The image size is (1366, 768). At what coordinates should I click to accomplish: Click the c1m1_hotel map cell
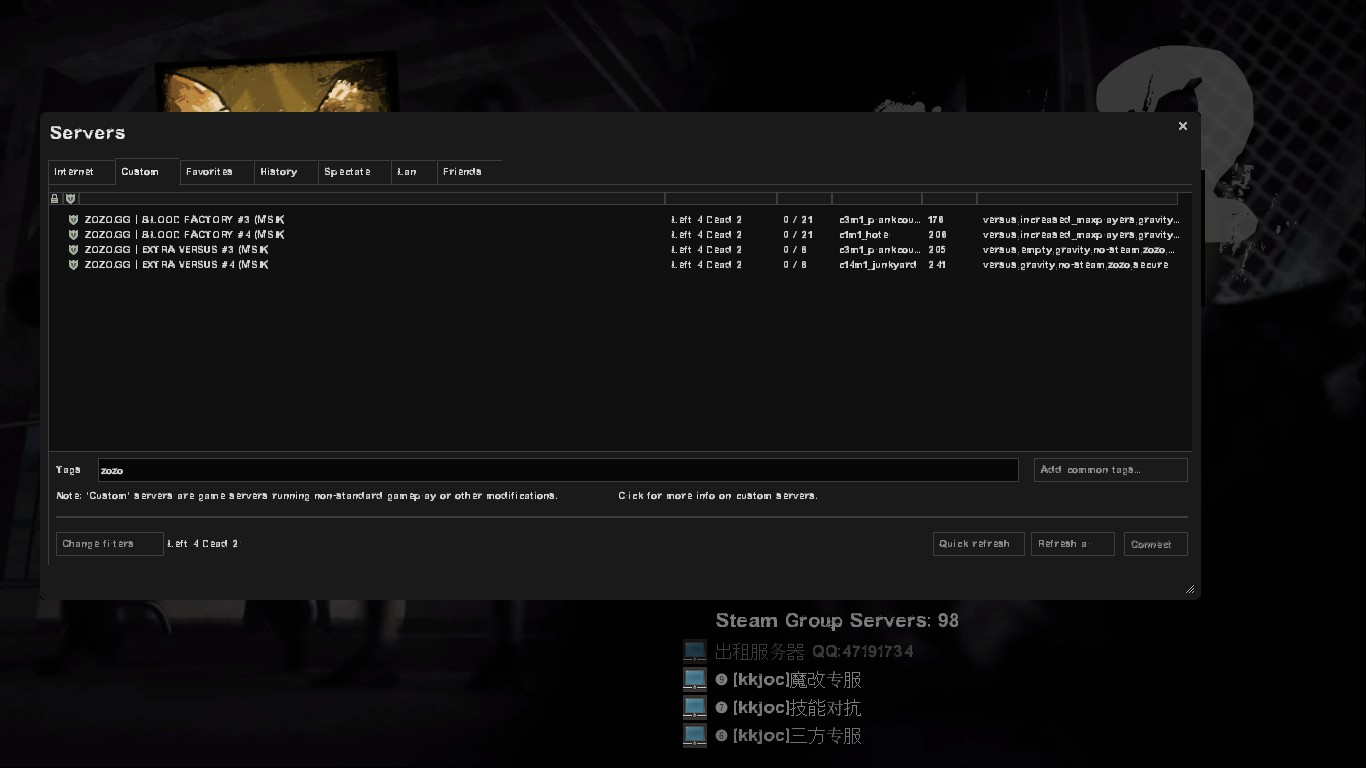(864, 235)
